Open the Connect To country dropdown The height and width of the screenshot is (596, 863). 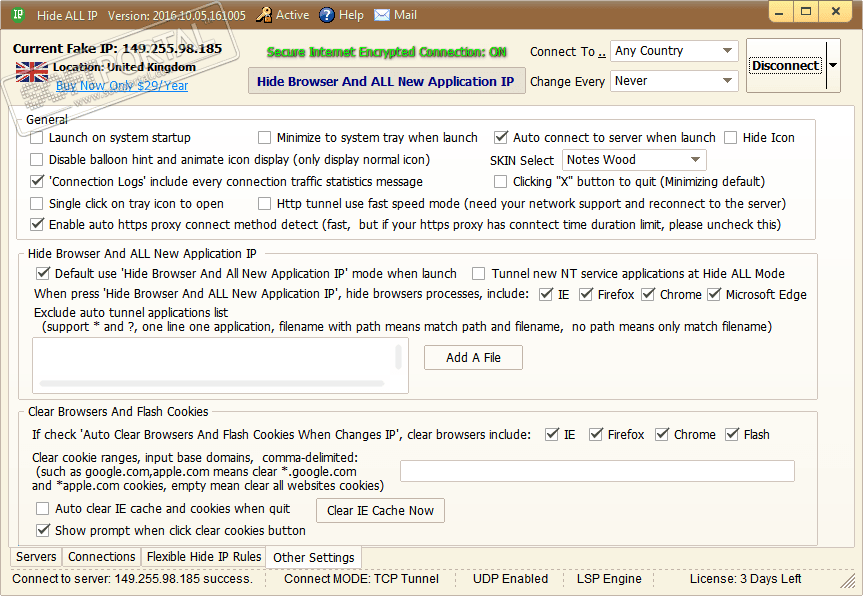(674, 51)
